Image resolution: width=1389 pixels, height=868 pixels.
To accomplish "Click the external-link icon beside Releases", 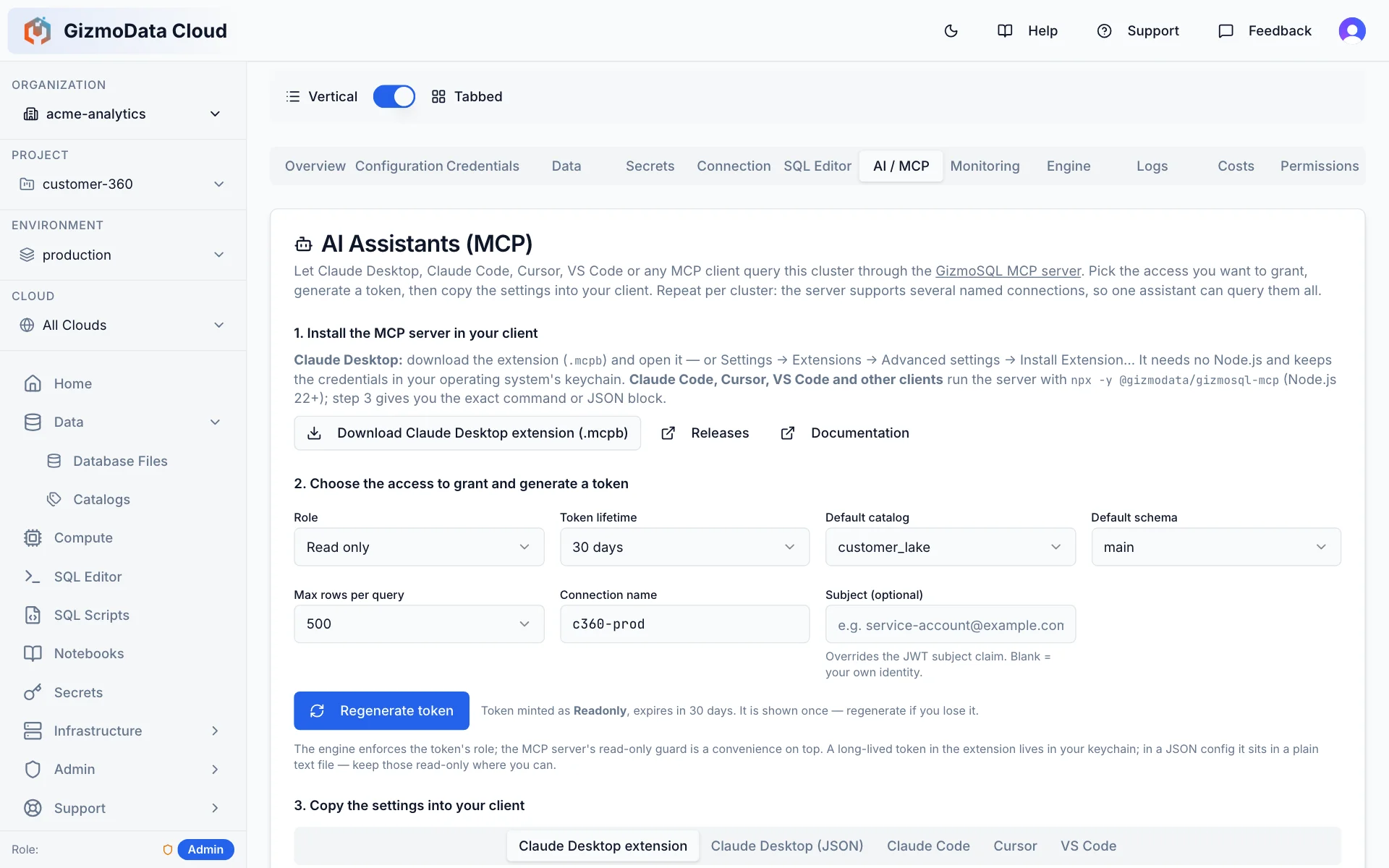I will [x=668, y=433].
